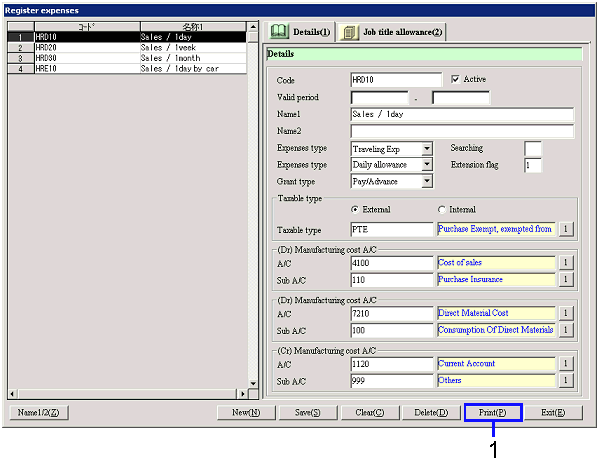Click lookup button beside Cost of sales
The width and height of the screenshot is (600, 467).
pyautogui.click(x=565, y=263)
